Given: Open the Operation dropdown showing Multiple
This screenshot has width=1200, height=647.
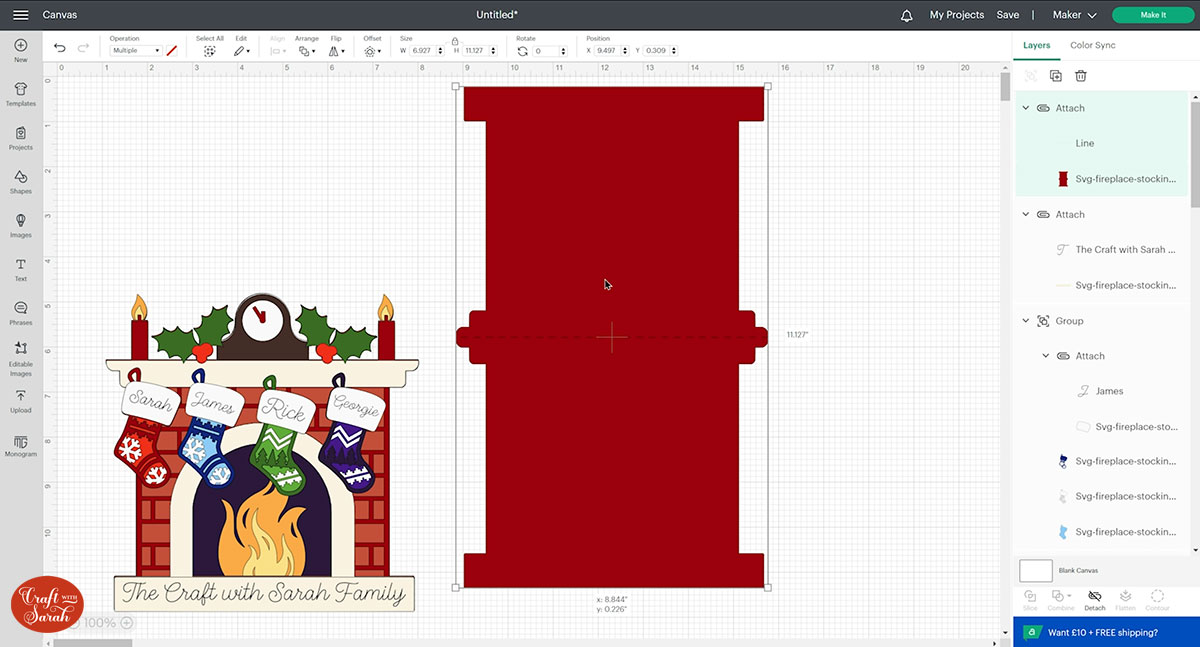Looking at the screenshot, I should coord(135,49).
